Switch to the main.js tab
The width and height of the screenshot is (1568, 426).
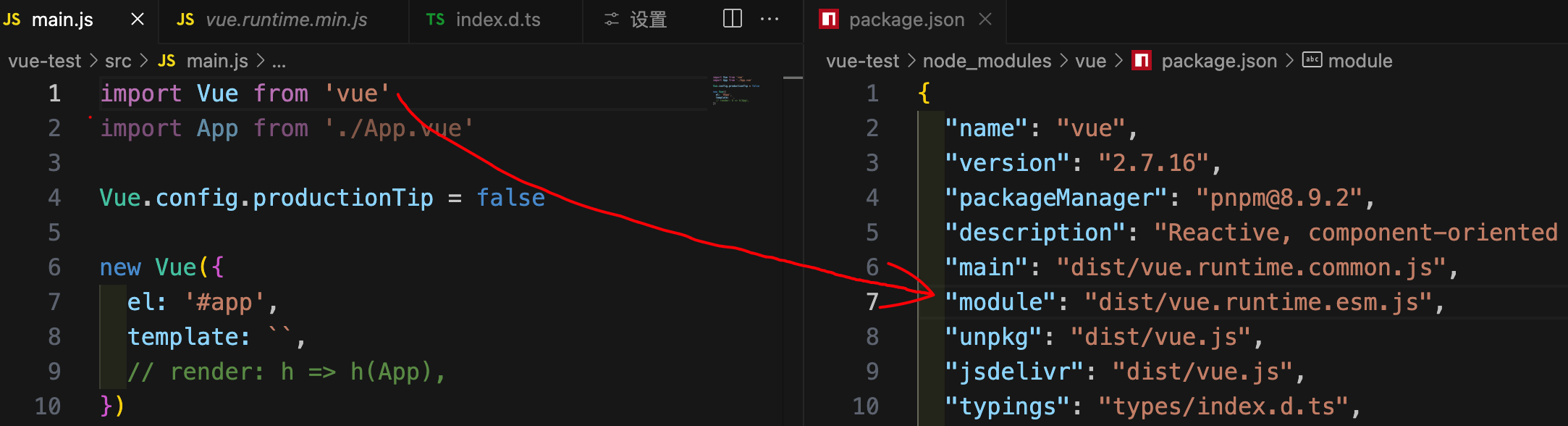(x=62, y=20)
